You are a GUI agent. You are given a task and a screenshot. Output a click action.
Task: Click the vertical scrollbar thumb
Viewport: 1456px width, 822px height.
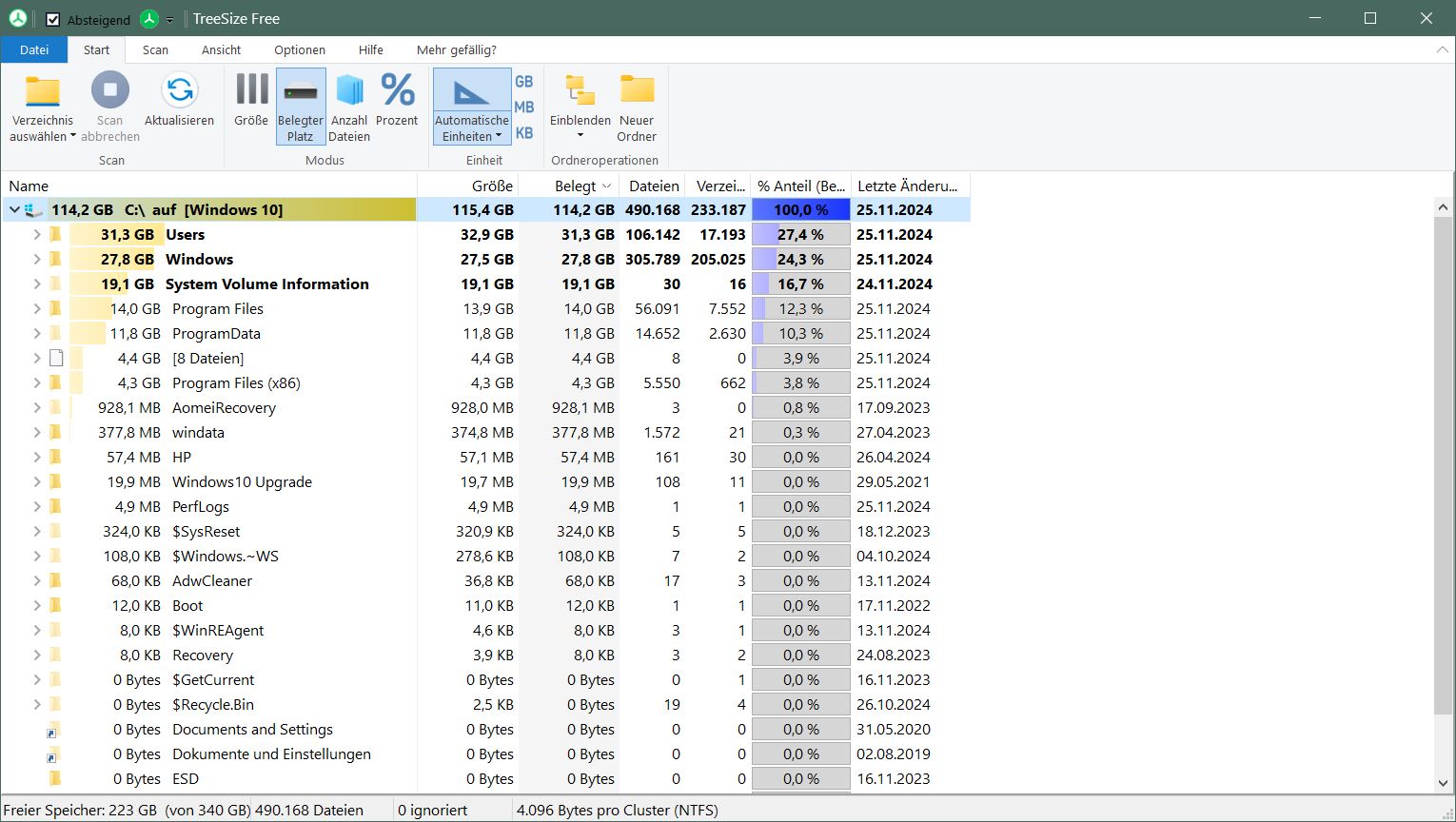1444,466
